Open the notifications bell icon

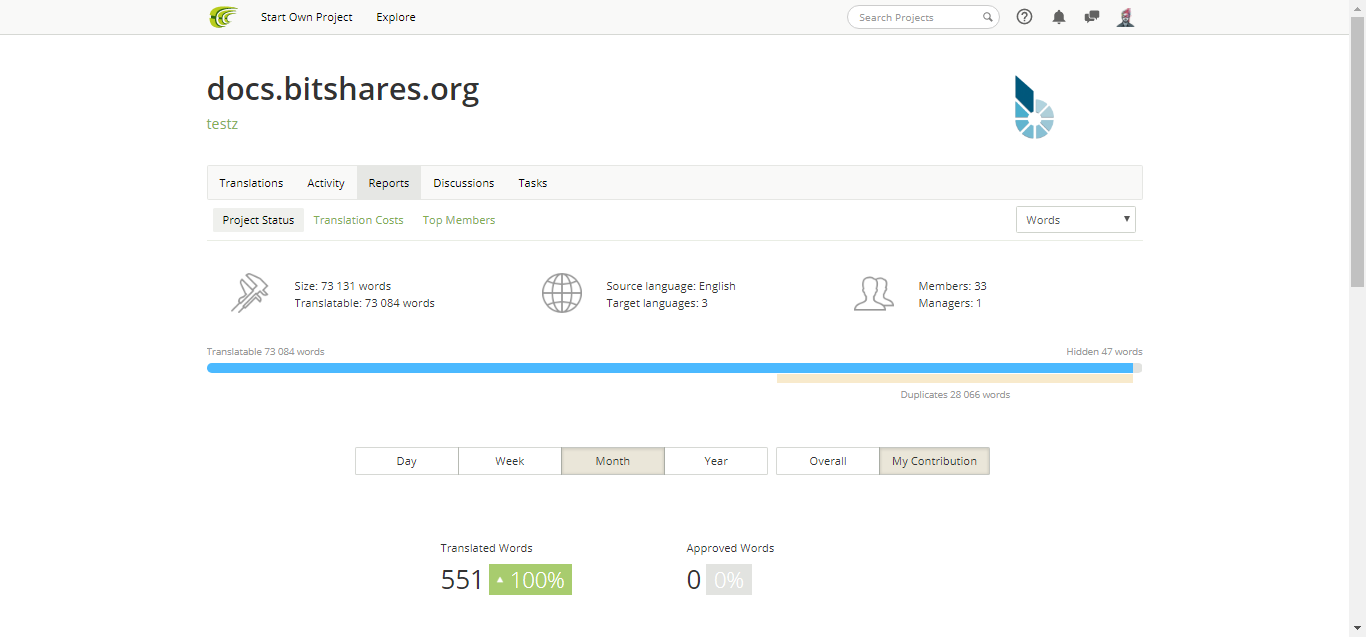(1059, 17)
